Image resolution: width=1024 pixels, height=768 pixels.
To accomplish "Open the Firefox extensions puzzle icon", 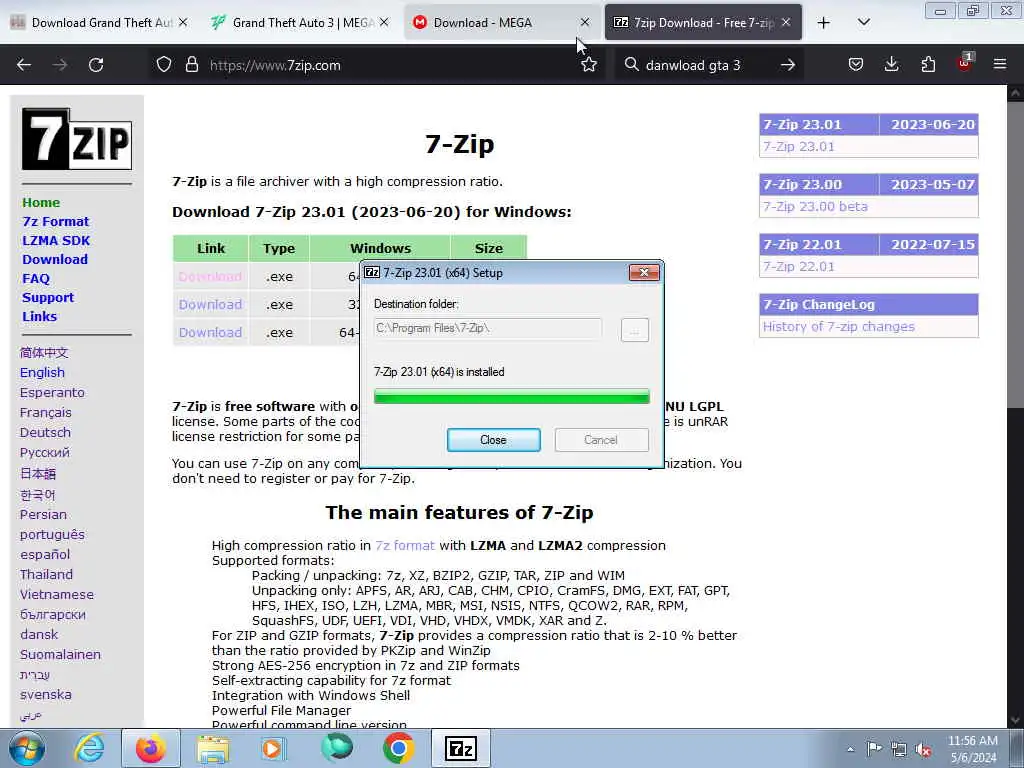I will click(928, 65).
